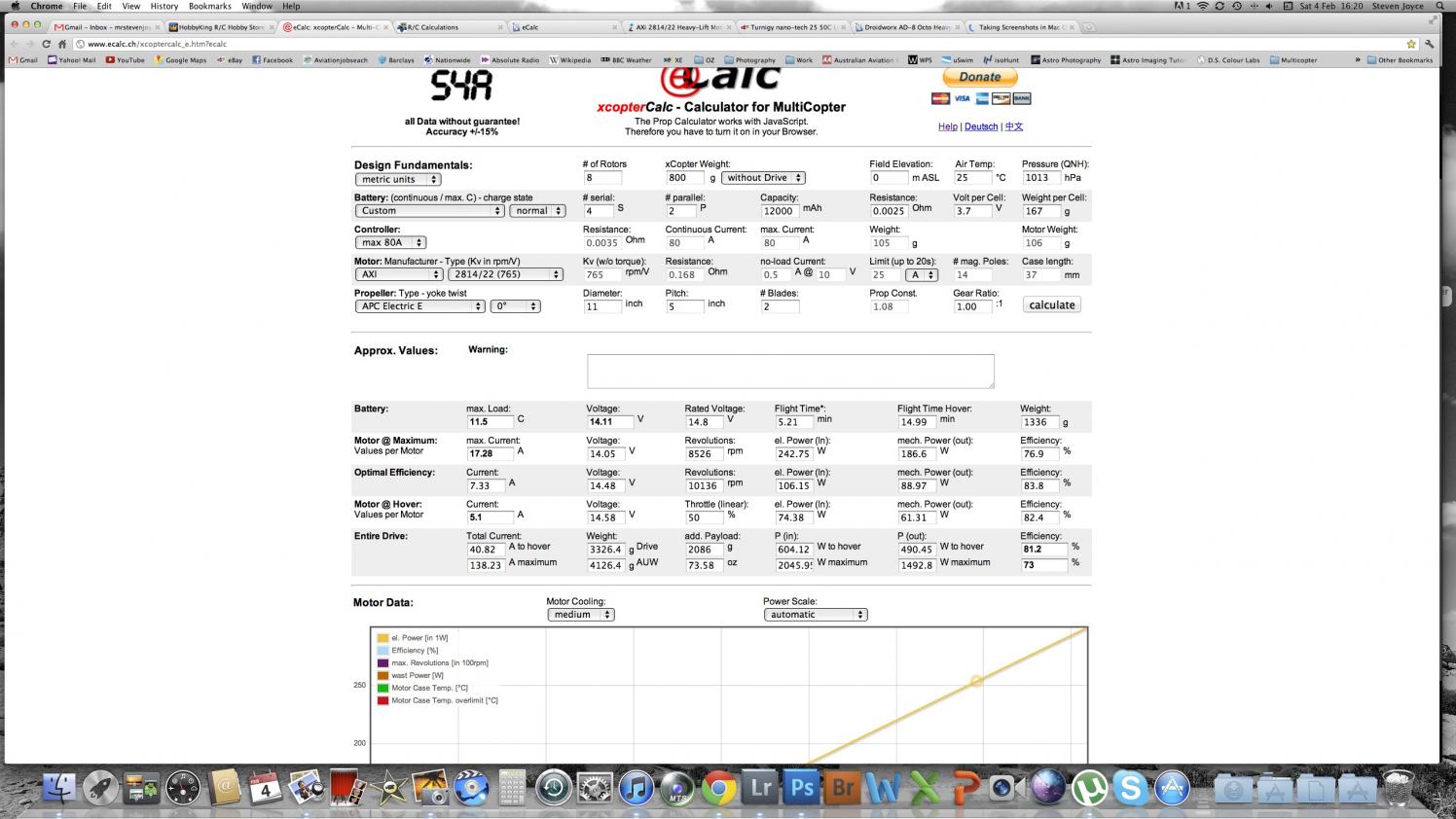Screen dimensions: 1456x819
Task: Reload the page with the refresh icon
Action: 46,44
